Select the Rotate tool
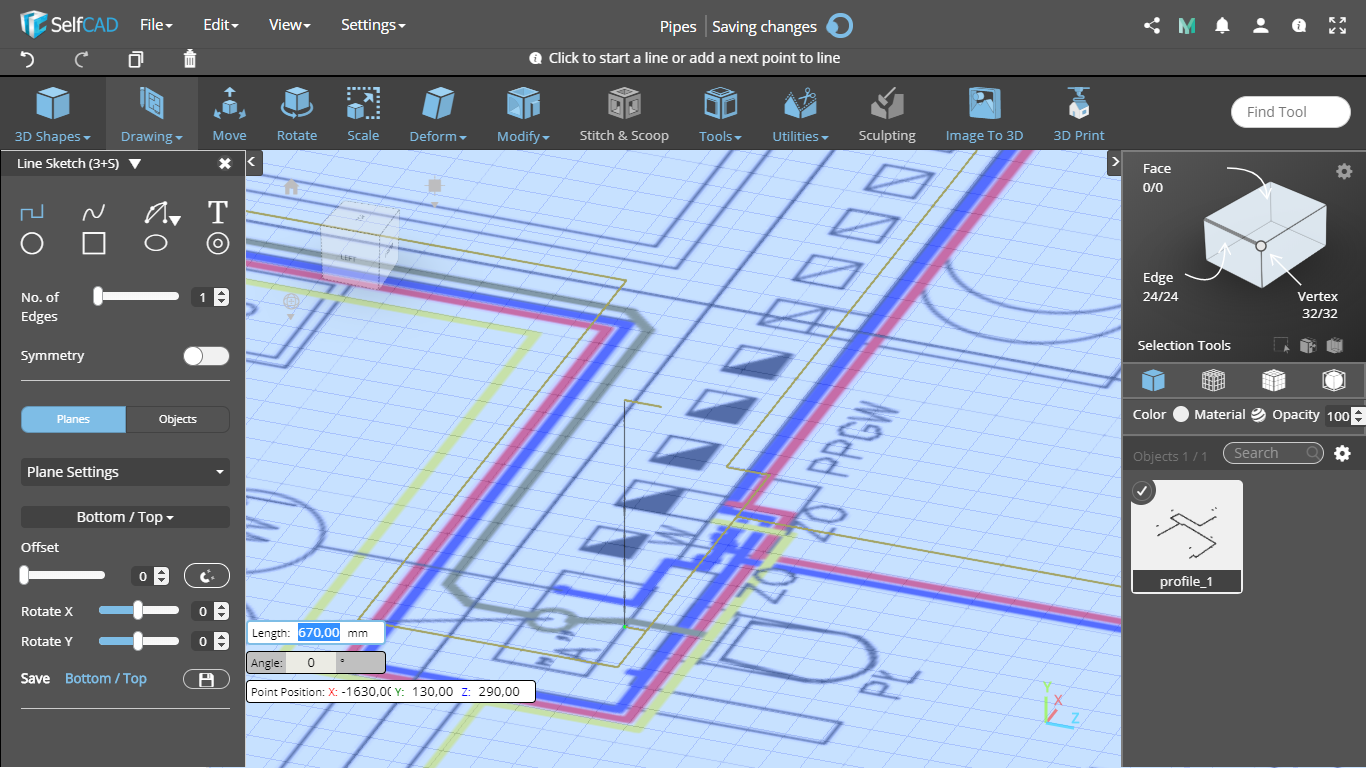 pyautogui.click(x=296, y=114)
